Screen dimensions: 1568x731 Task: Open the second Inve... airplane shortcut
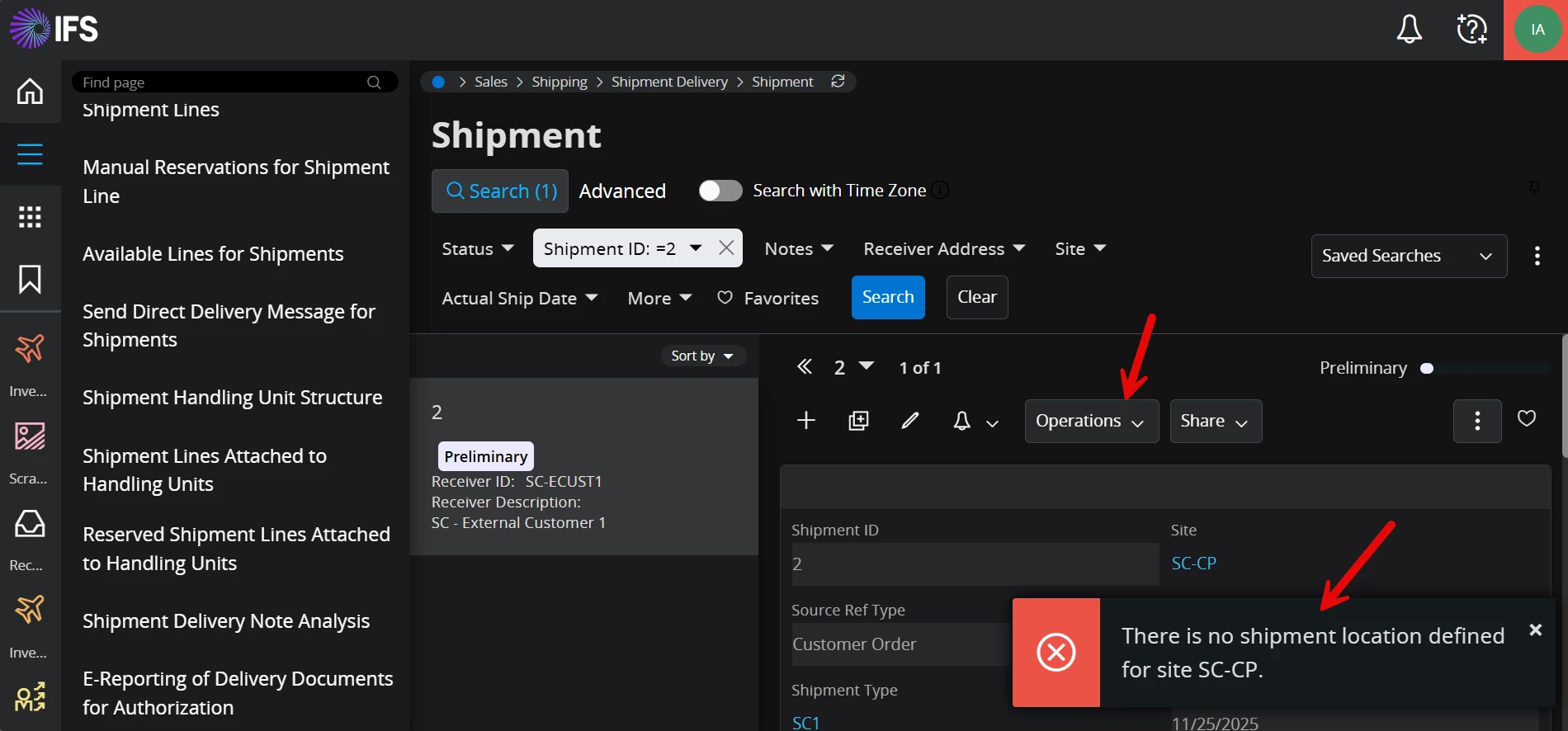(30, 611)
